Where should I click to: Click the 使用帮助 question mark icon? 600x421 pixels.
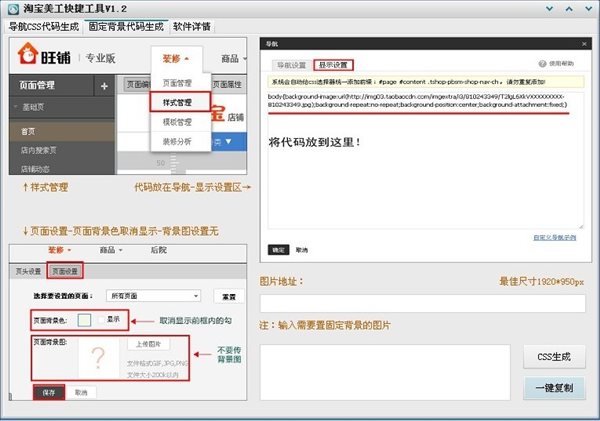pos(542,64)
